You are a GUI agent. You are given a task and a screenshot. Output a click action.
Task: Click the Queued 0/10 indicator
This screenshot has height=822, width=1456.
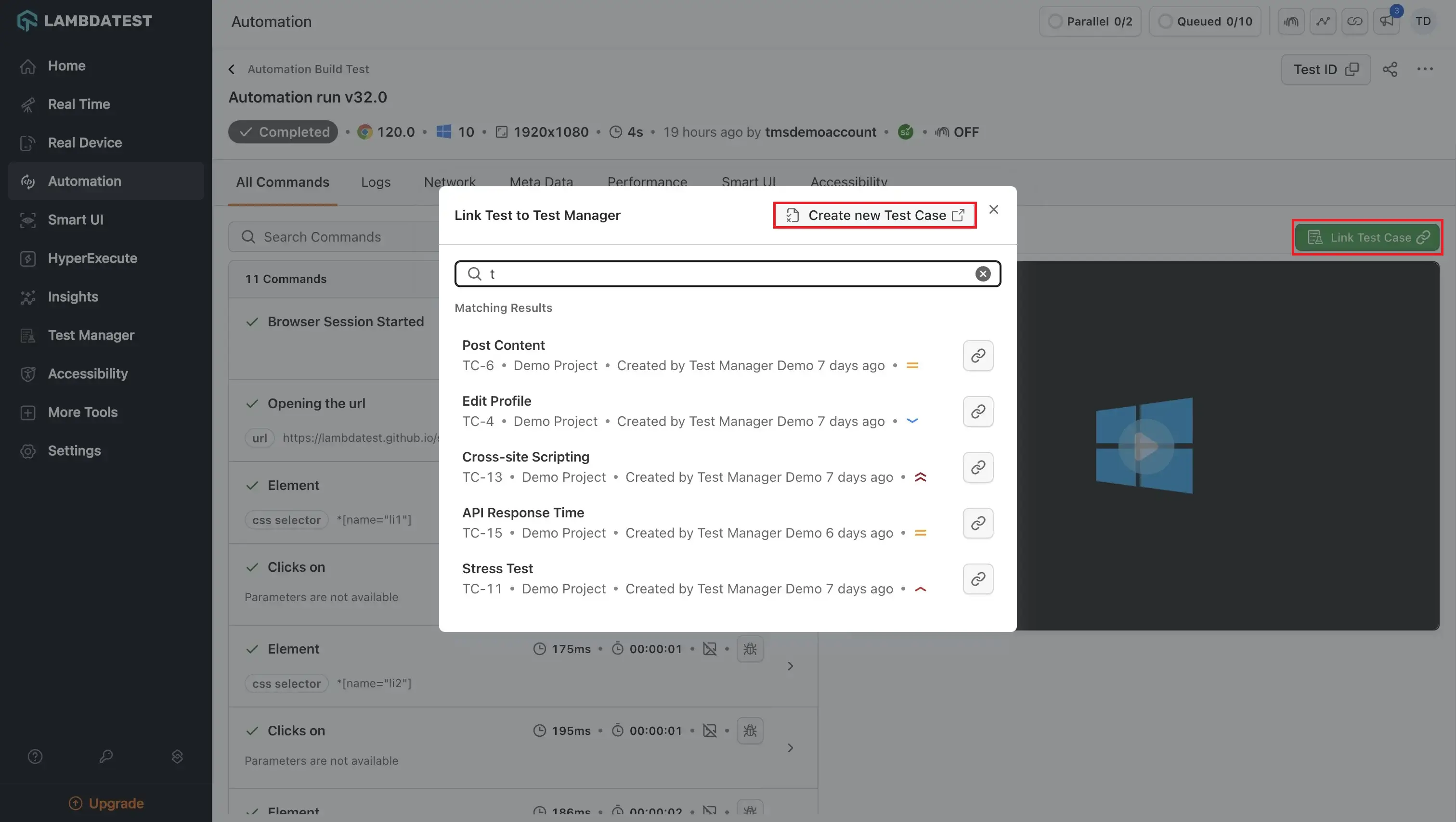[x=1205, y=22]
